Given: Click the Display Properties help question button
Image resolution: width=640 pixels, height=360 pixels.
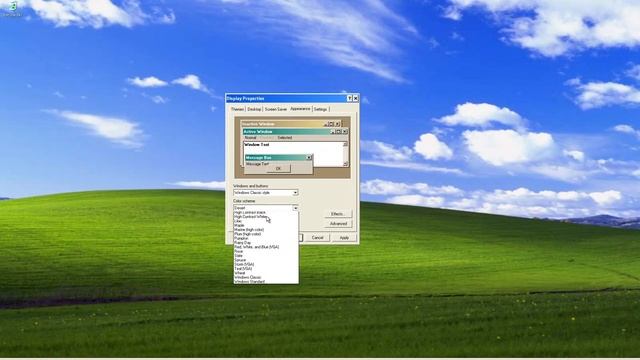Looking at the screenshot, I should (x=349, y=98).
